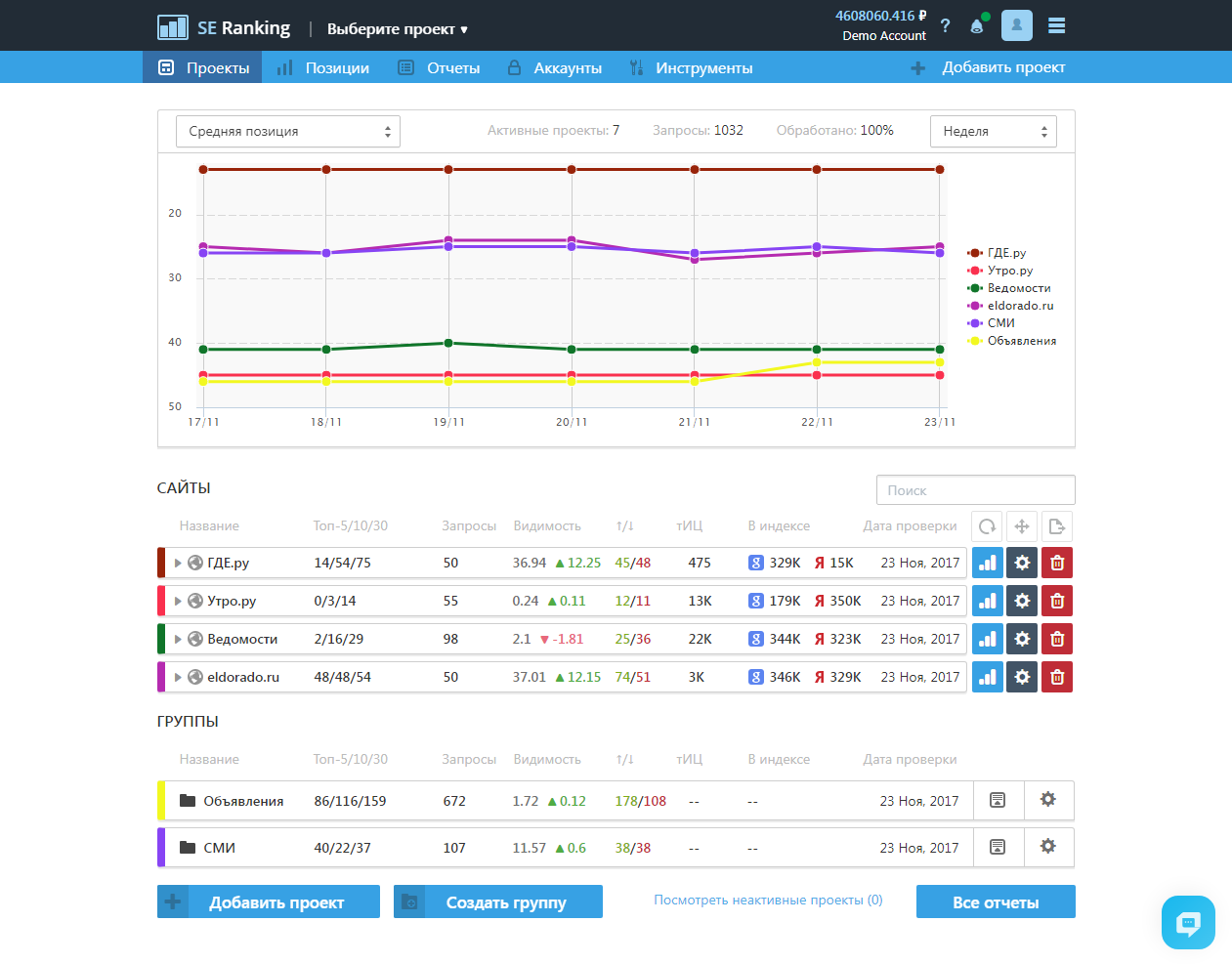Click the help question mark icon

tap(945, 26)
